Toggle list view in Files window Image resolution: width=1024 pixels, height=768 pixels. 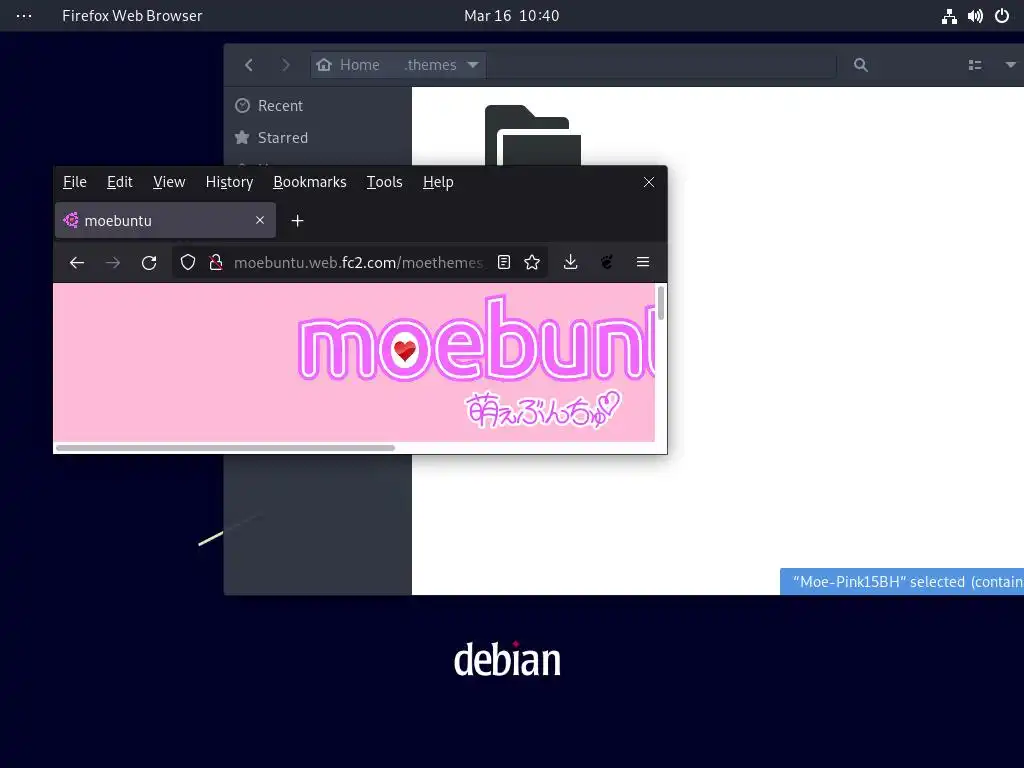click(975, 65)
